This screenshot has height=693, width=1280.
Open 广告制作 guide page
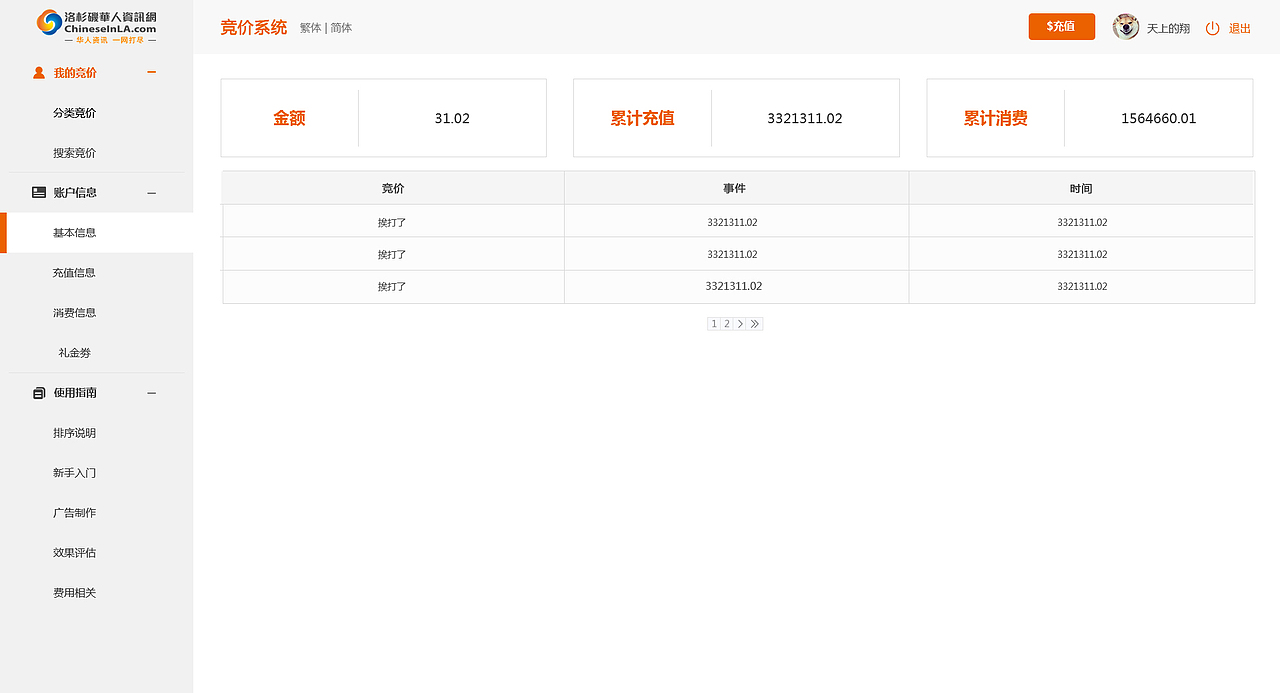[x=75, y=513]
